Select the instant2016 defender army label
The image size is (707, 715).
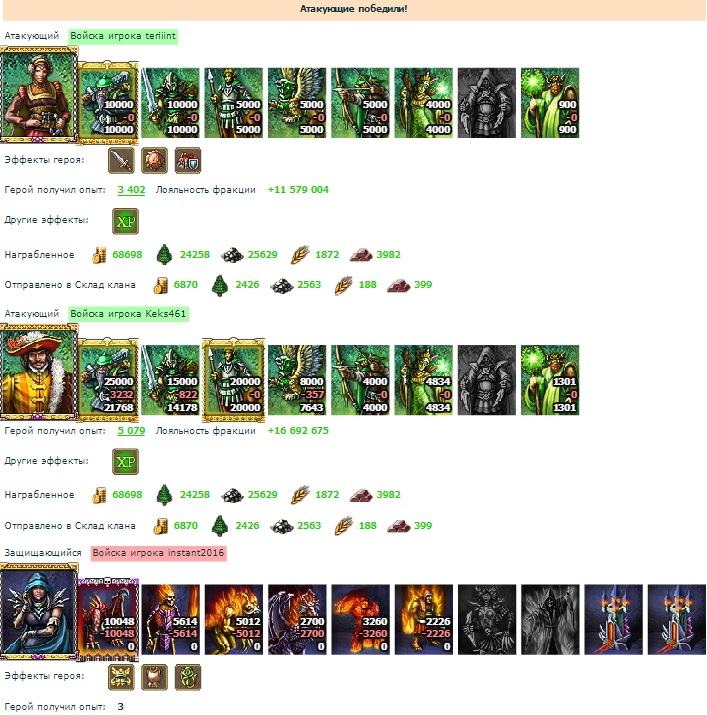pyautogui.click(x=158, y=553)
